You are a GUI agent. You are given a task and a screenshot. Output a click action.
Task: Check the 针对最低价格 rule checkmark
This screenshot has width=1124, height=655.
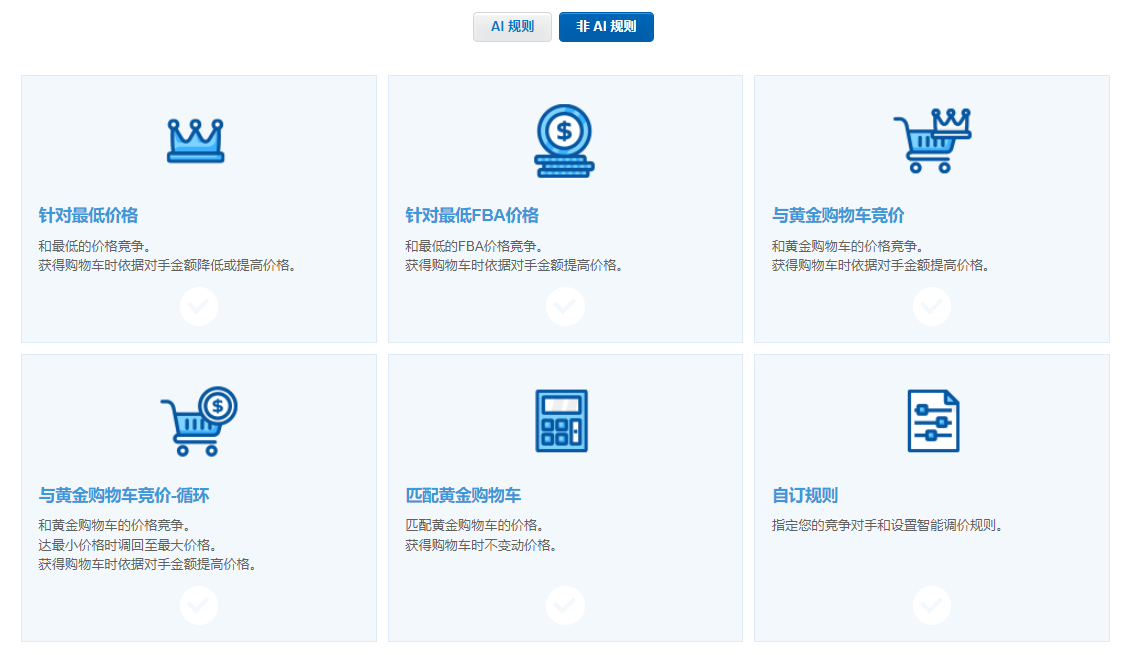click(x=199, y=307)
